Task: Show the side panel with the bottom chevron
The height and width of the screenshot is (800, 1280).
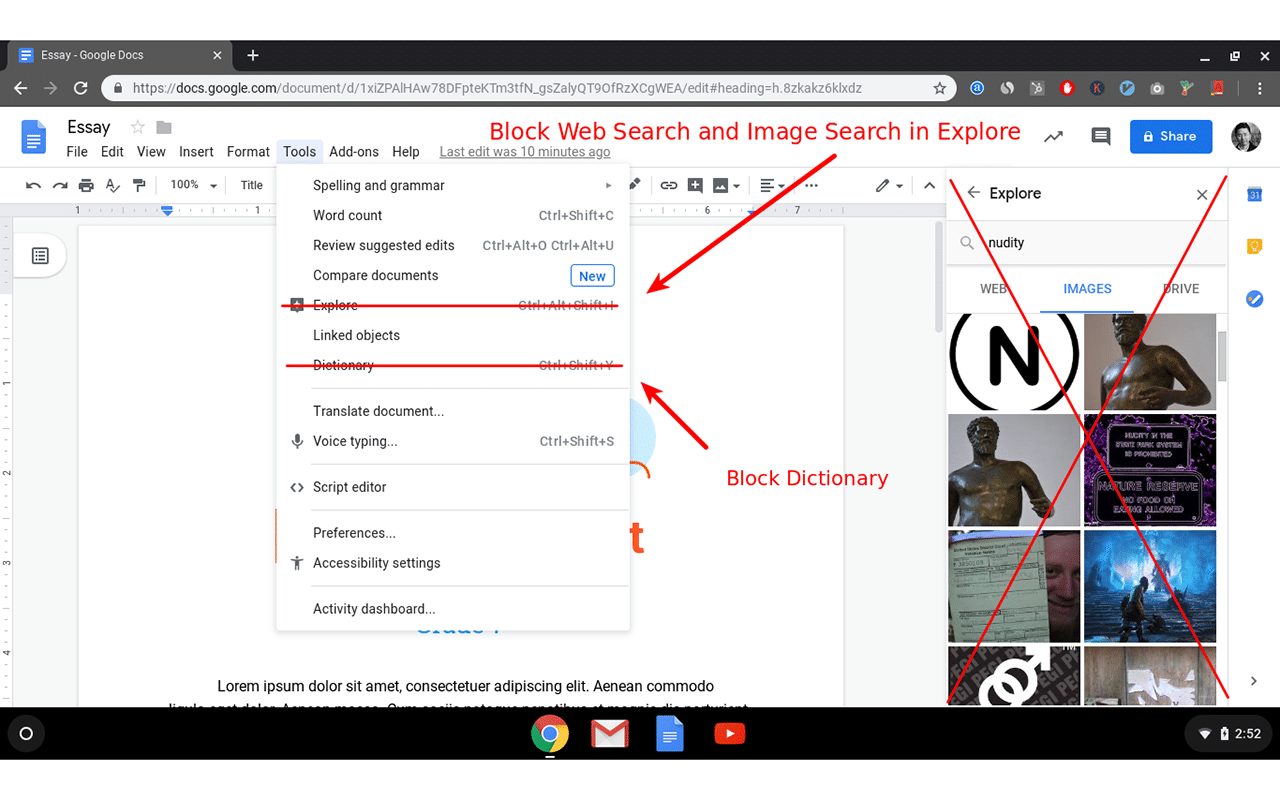Action: pyautogui.click(x=1254, y=681)
